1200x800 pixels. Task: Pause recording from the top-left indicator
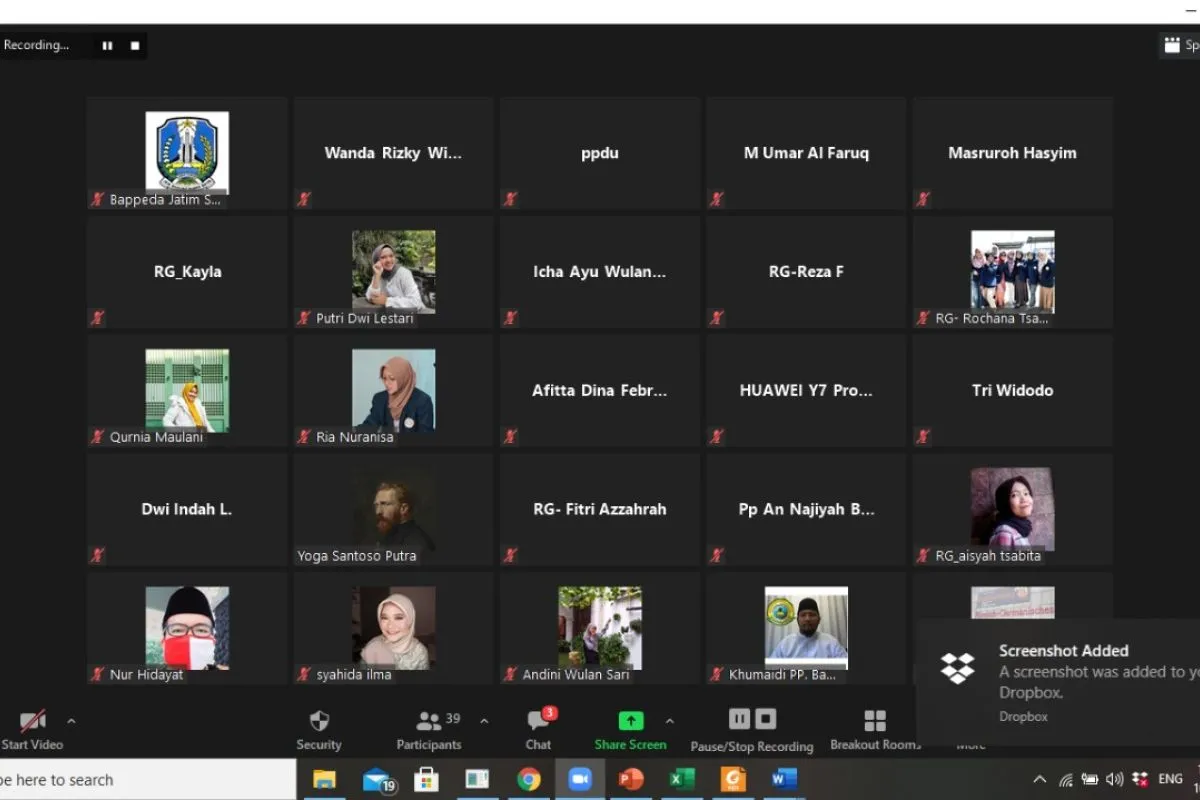(107, 45)
